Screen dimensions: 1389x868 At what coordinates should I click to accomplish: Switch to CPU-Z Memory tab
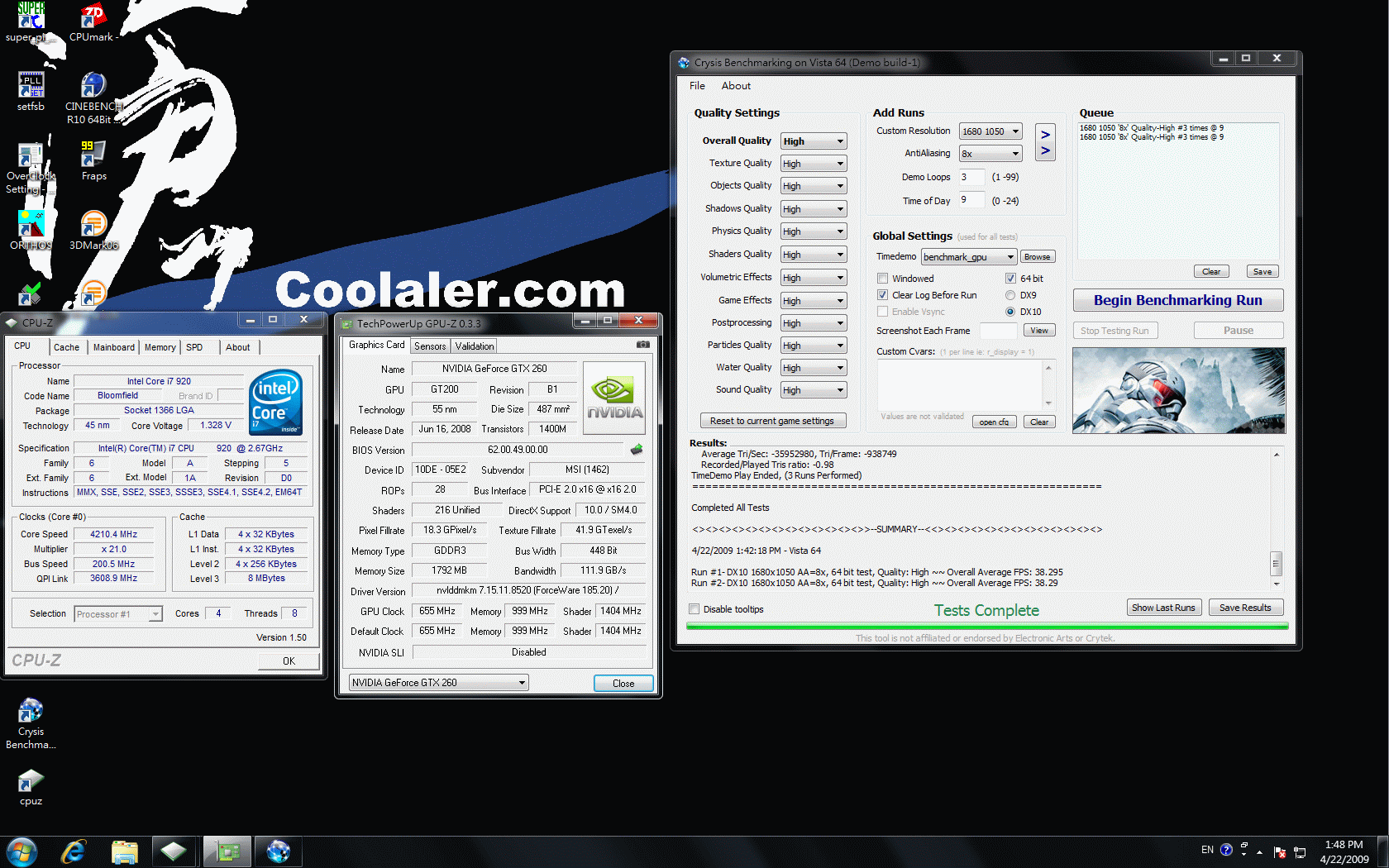tap(160, 347)
